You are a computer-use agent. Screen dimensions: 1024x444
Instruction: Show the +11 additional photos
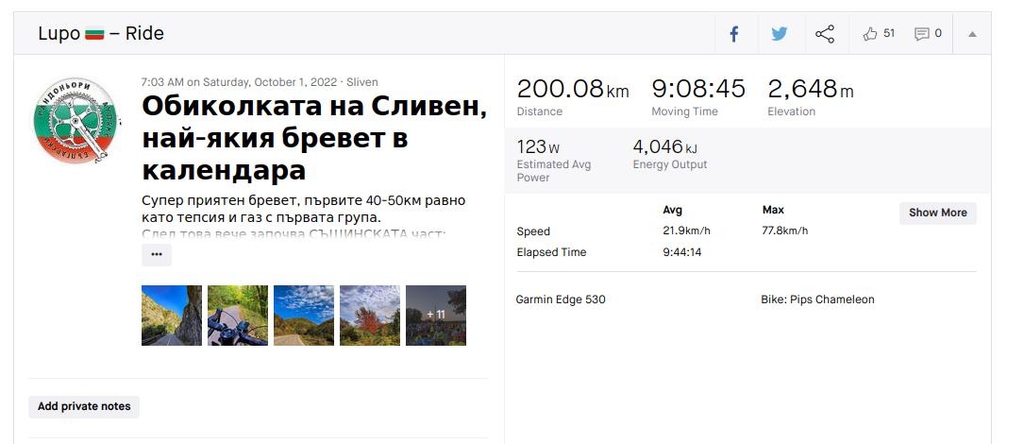(x=436, y=316)
